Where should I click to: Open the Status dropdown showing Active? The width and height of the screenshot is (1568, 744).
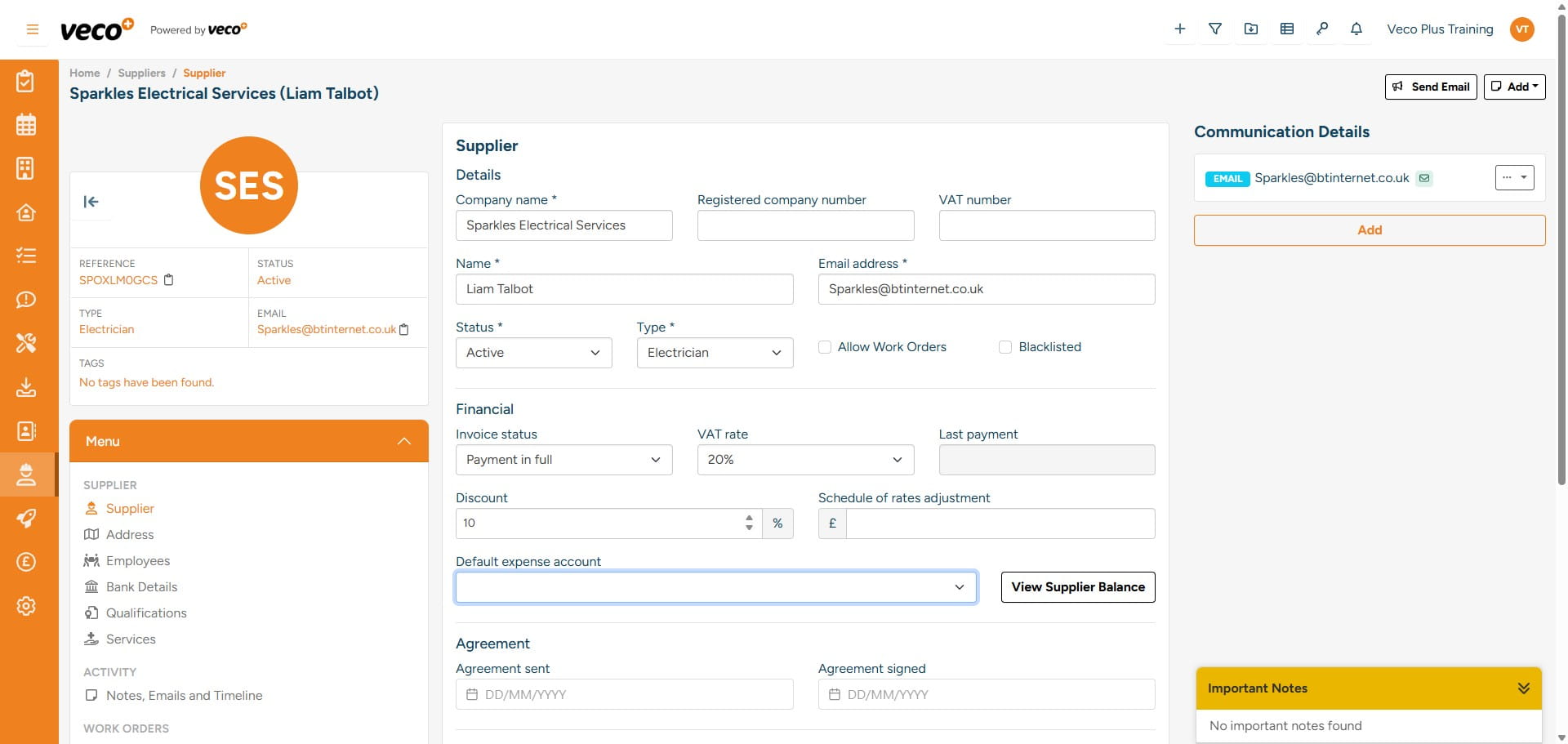click(533, 353)
